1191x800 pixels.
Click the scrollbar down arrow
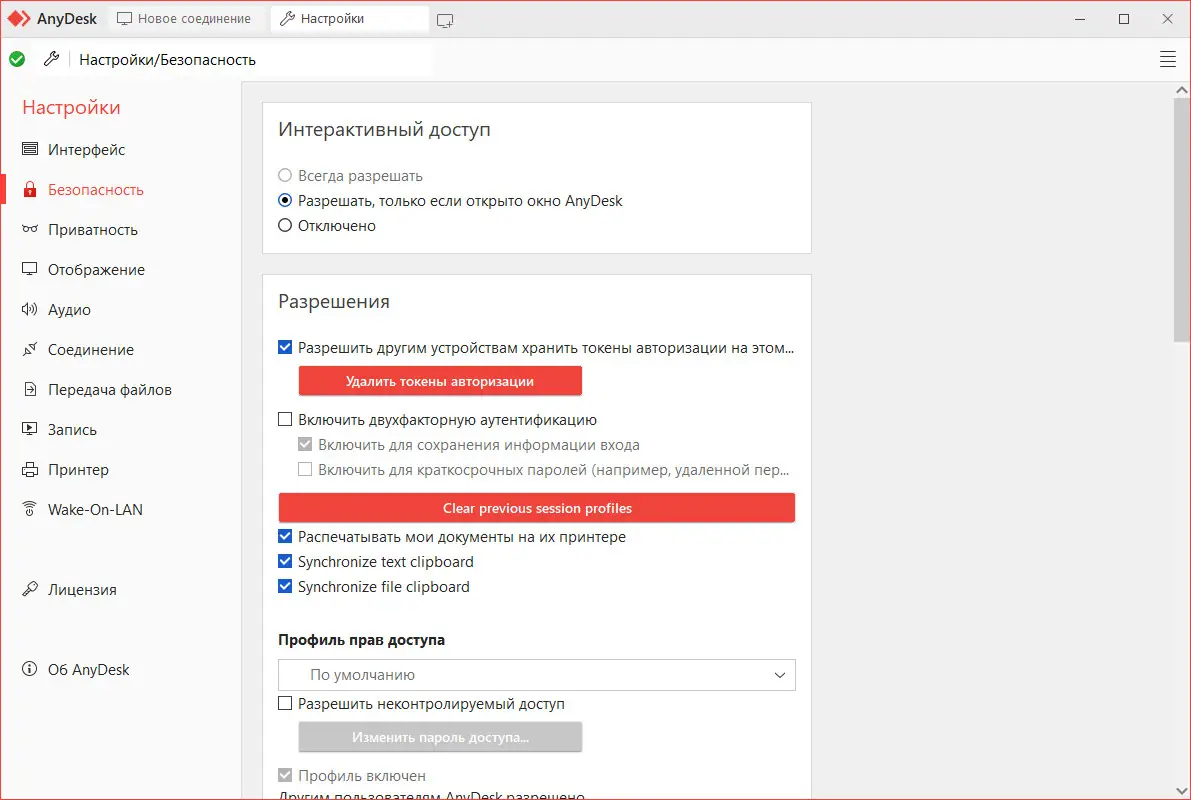1181,791
